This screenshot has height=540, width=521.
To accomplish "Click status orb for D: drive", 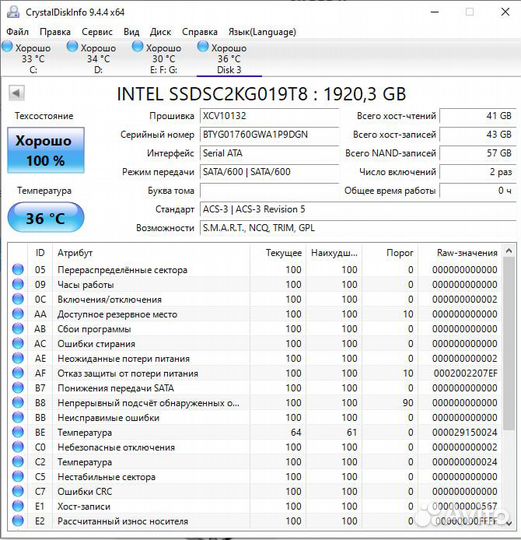I will coord(72,46).
